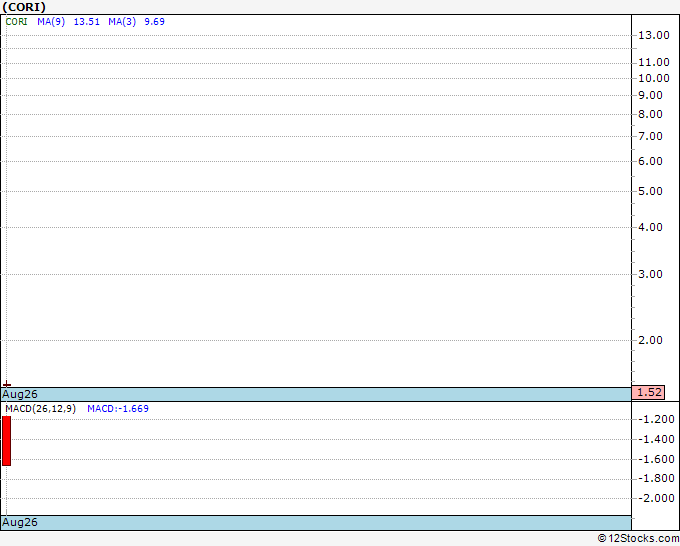Click the 7.00 price axis label
Image resolution: width=680 pixels, height=546 pixels.
(650, 137)
